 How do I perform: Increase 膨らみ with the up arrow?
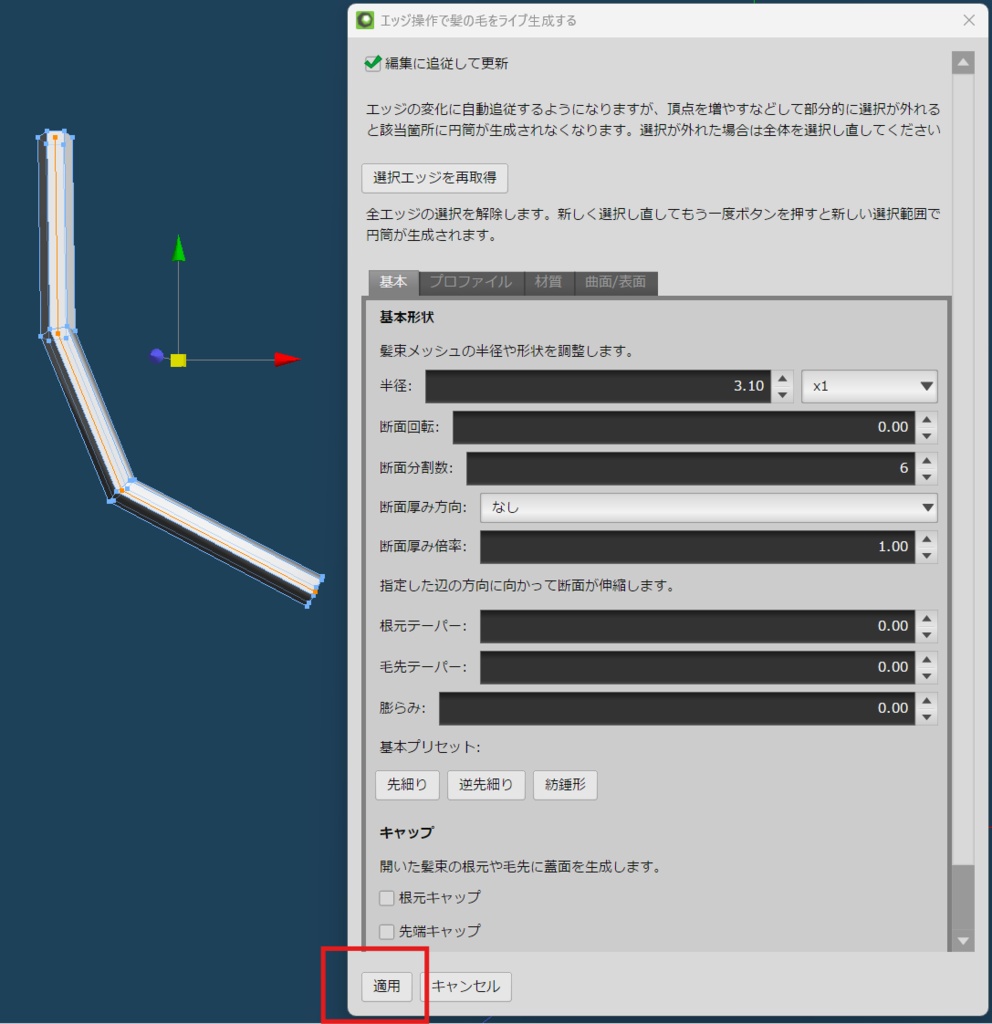[927, 701]
